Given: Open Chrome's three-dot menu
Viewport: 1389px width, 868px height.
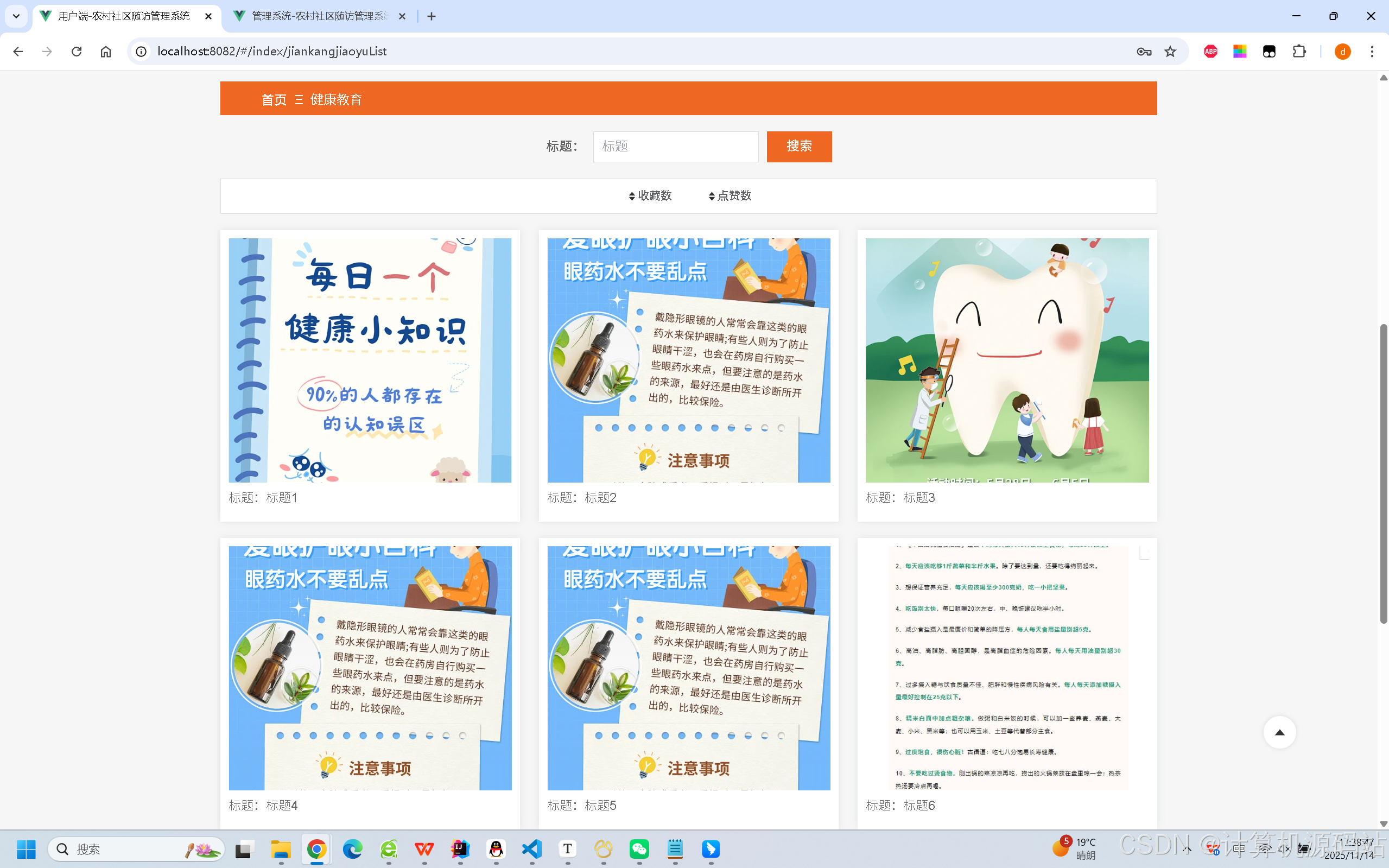Looking at the screenshot, I should pyautogui.click(x=1372, y=52).
